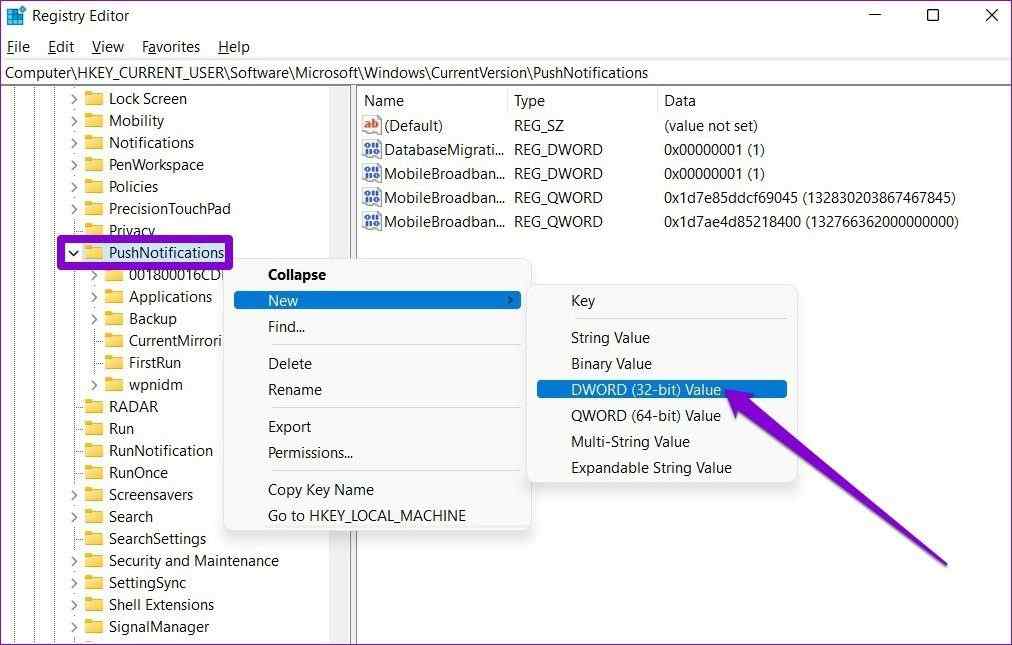1012x645 pixels.
Task: Click the Type column header
Action: pos(582,101)
